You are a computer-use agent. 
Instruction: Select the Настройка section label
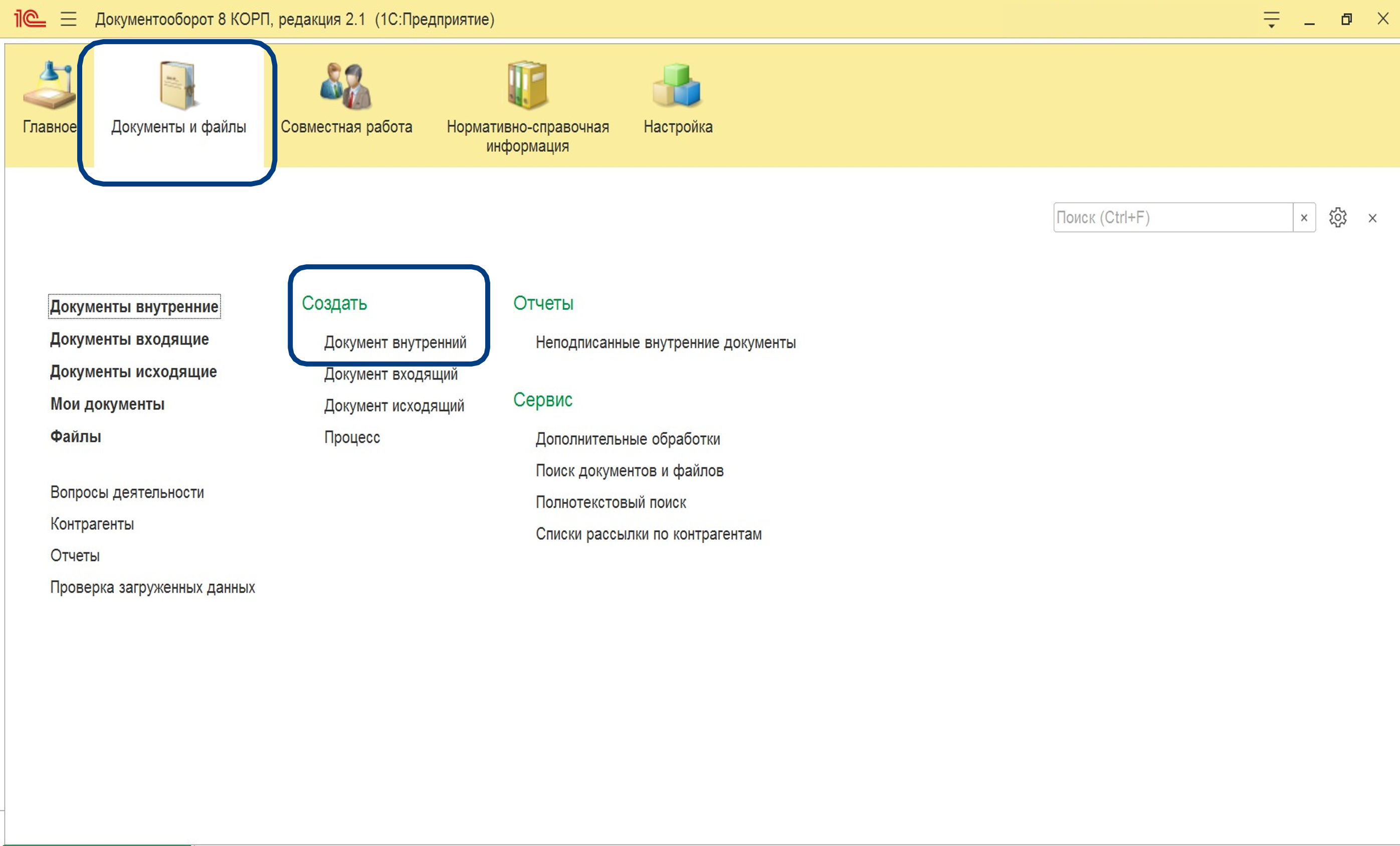pyautogui.click(x=678, y=127)
